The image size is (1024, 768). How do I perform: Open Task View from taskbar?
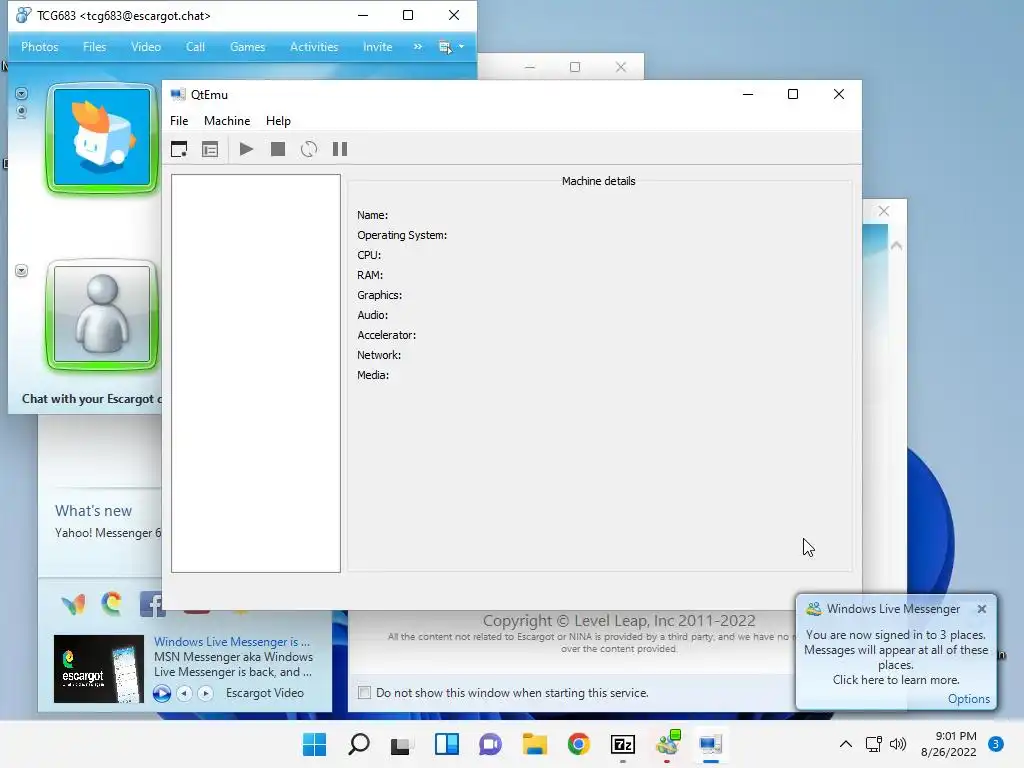(x=400, y=744)
